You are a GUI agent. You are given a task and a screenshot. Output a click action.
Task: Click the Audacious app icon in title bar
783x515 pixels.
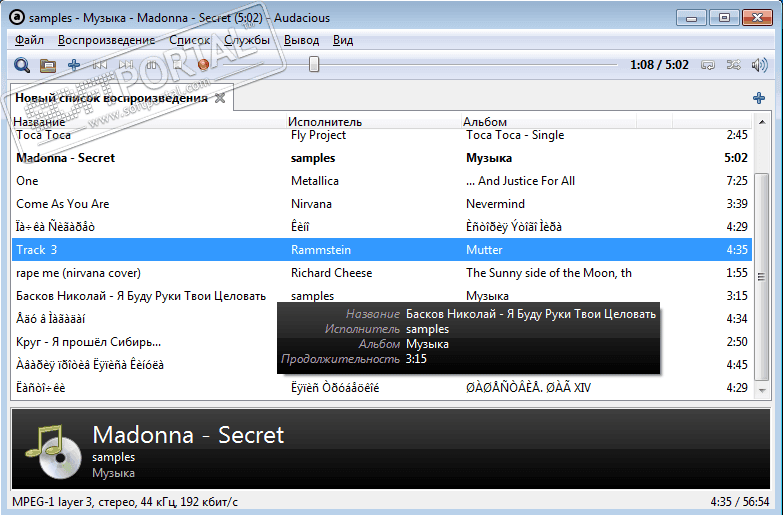(17, 17)
